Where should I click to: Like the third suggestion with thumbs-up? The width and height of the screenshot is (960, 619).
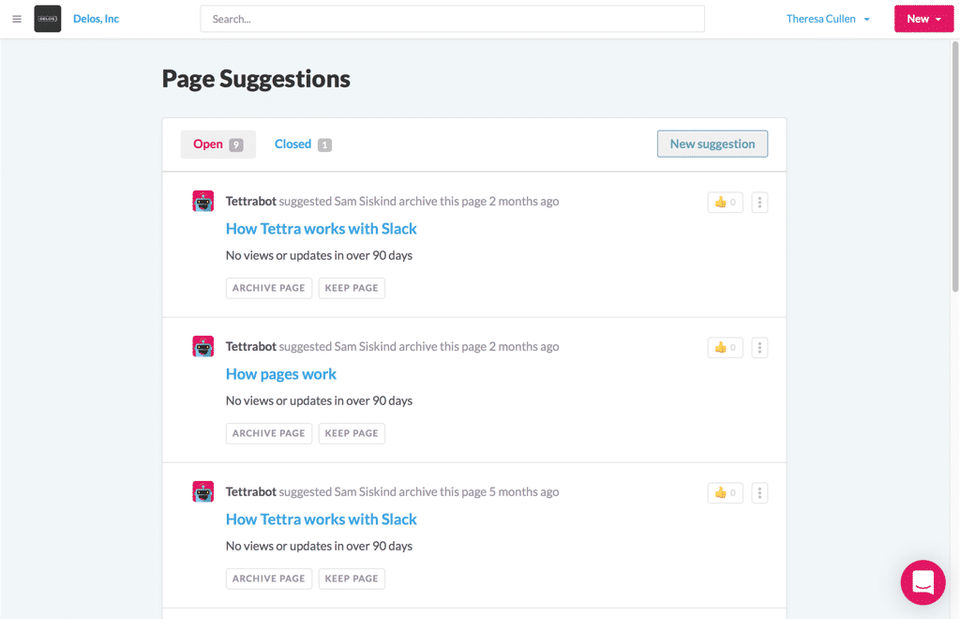point(725,493)
